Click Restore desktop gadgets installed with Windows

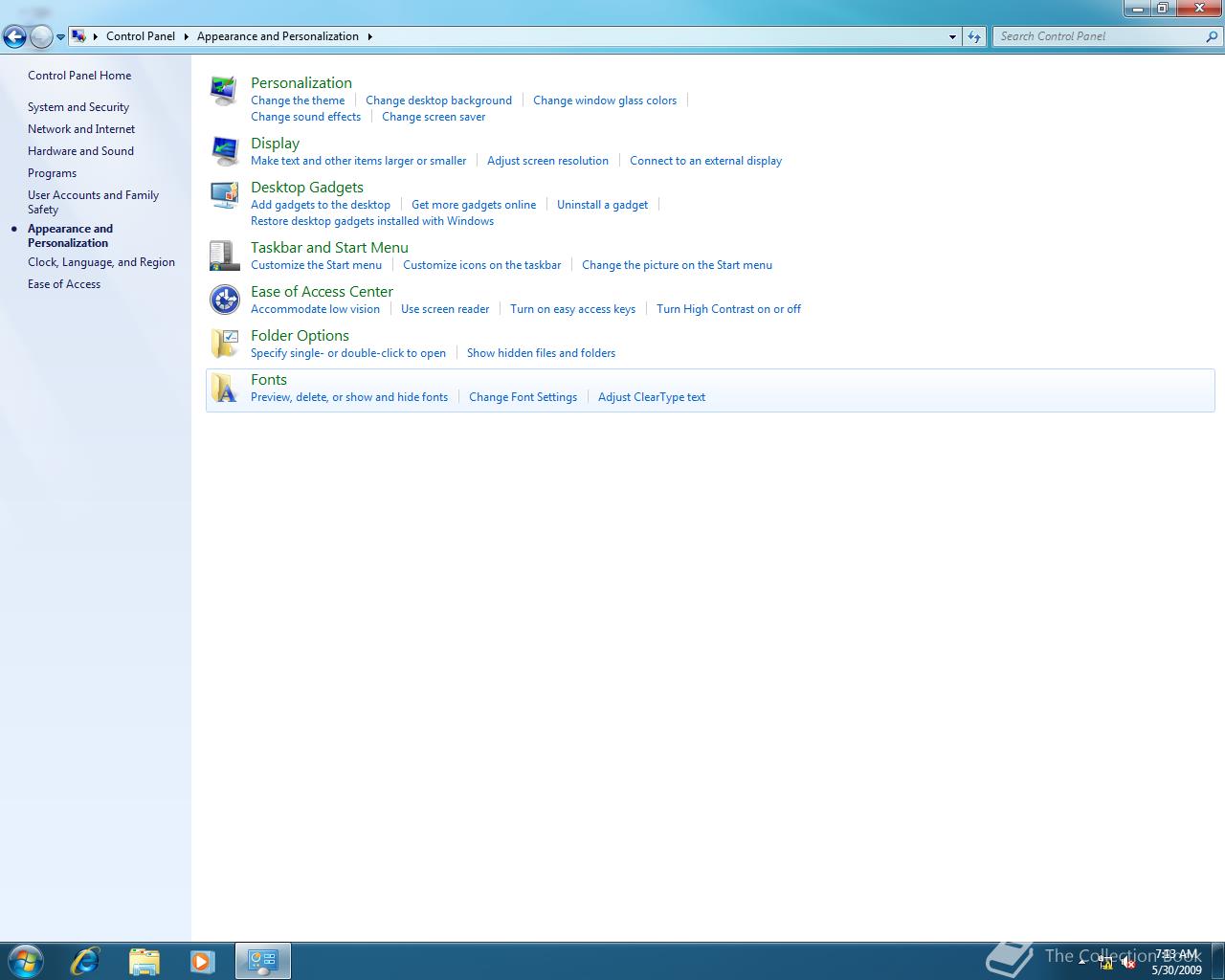point(372,221)
